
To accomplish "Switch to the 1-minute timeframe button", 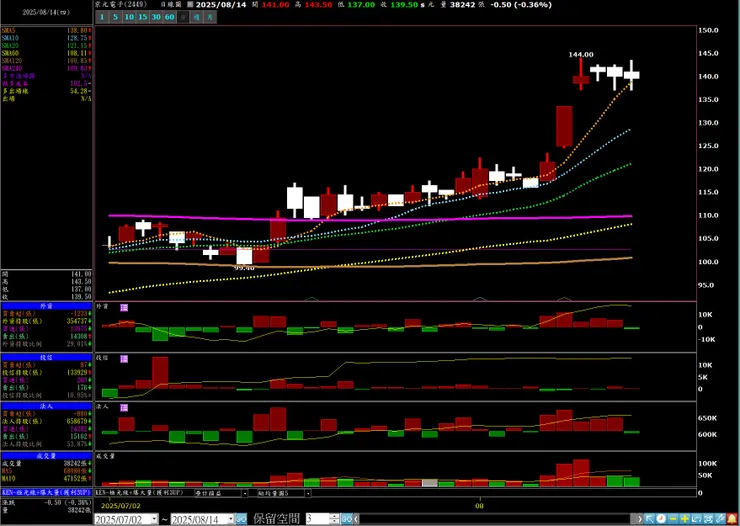I will (102, 17).
